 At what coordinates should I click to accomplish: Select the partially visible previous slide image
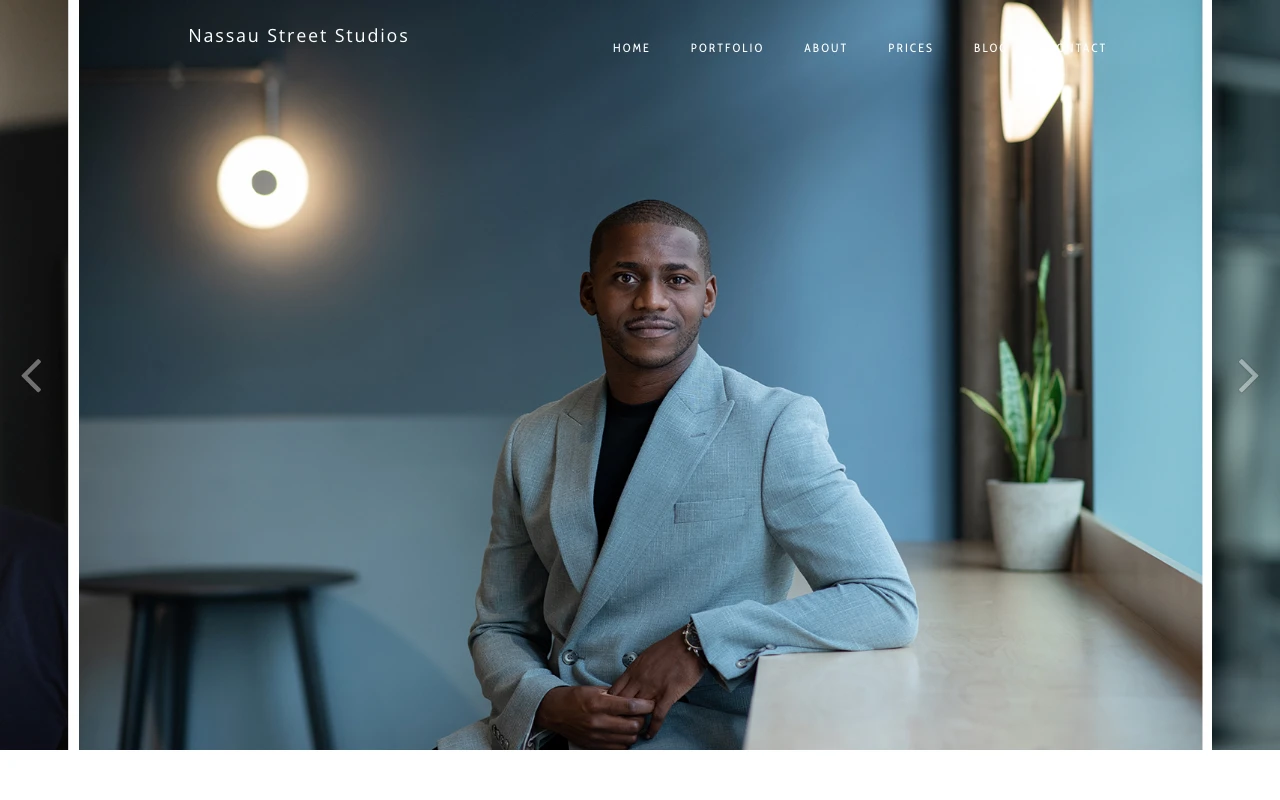tap(34, 375)
